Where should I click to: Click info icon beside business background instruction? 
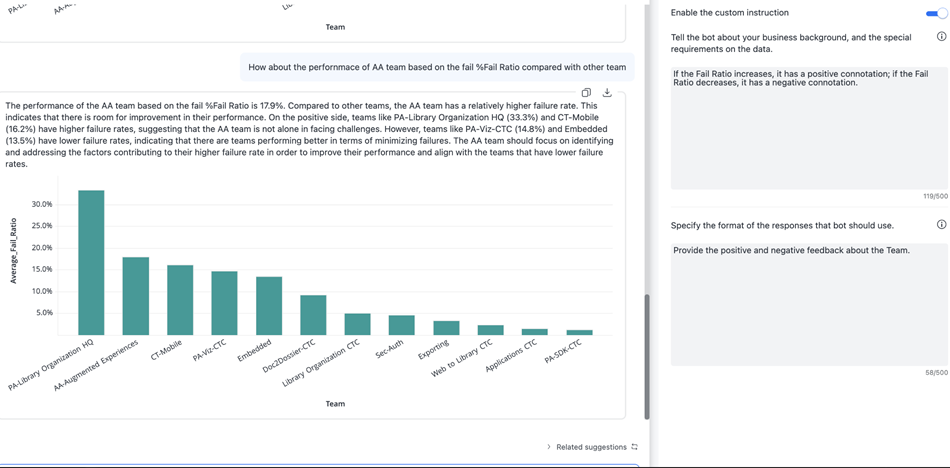pyautogui.click(x=941, y=37)
